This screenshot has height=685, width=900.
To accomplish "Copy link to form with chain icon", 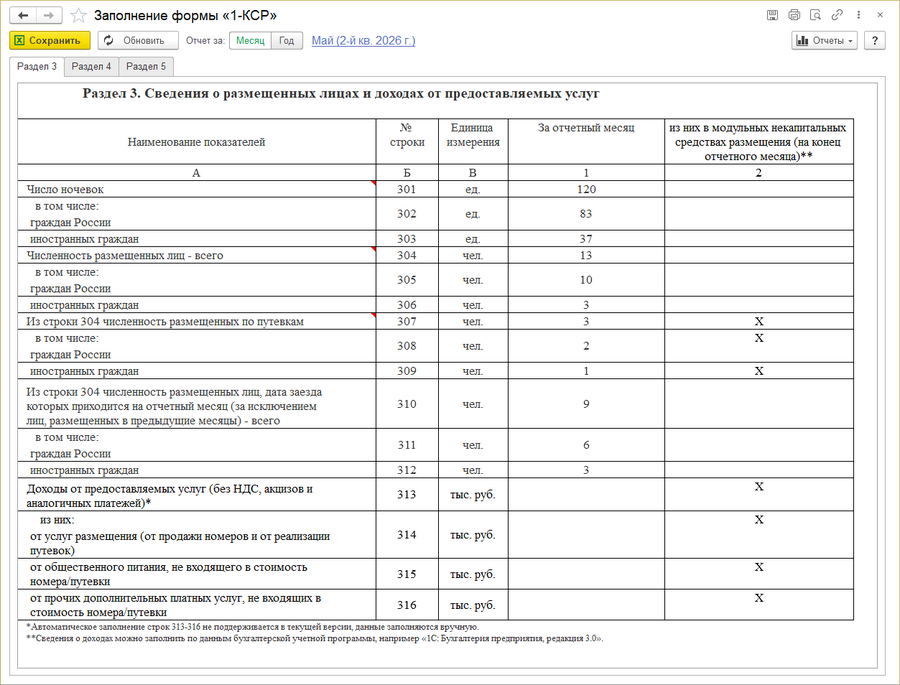I will pos(837,15).
